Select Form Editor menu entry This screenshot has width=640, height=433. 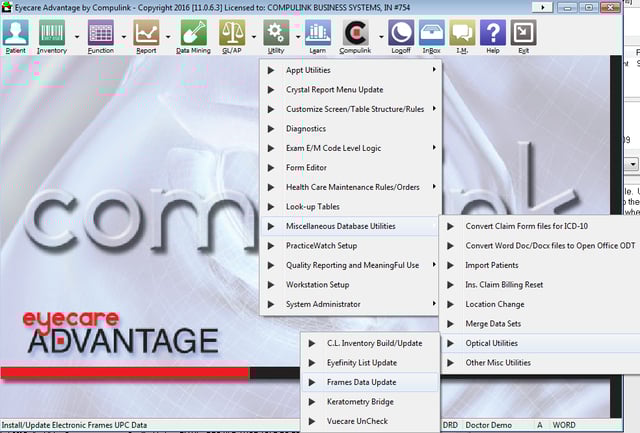tap(351, 168)
